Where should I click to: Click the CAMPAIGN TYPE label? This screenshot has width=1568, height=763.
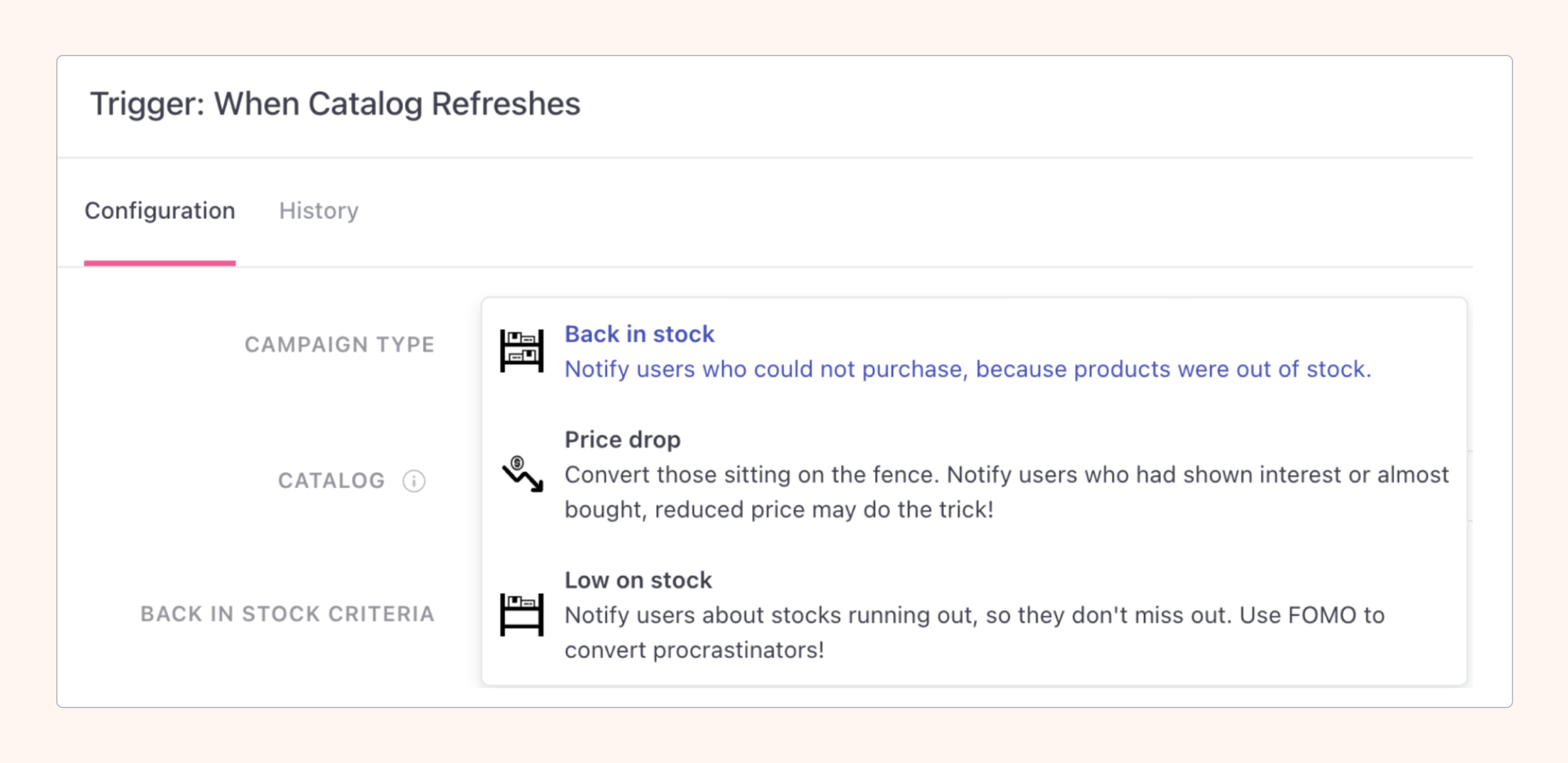click(339, 344)
